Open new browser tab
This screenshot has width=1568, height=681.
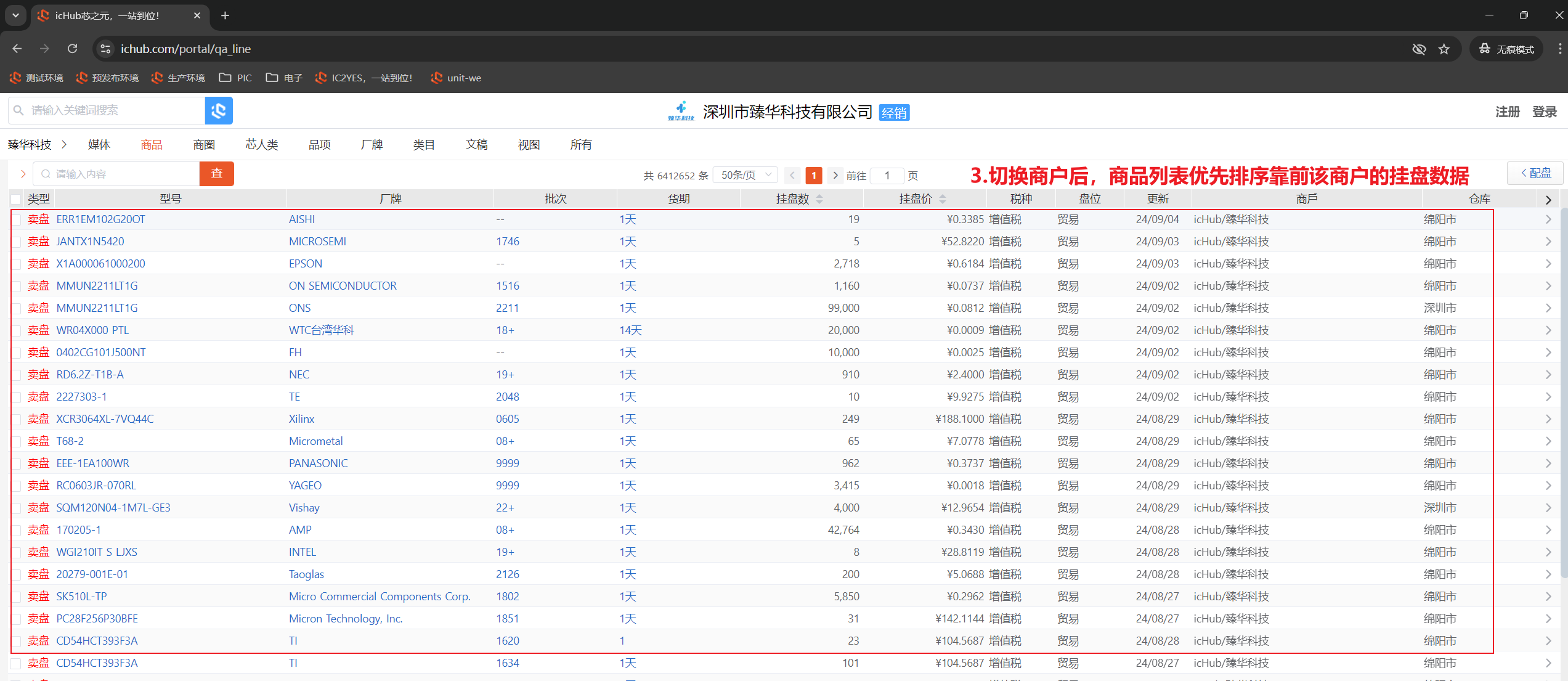coord(225,15)
